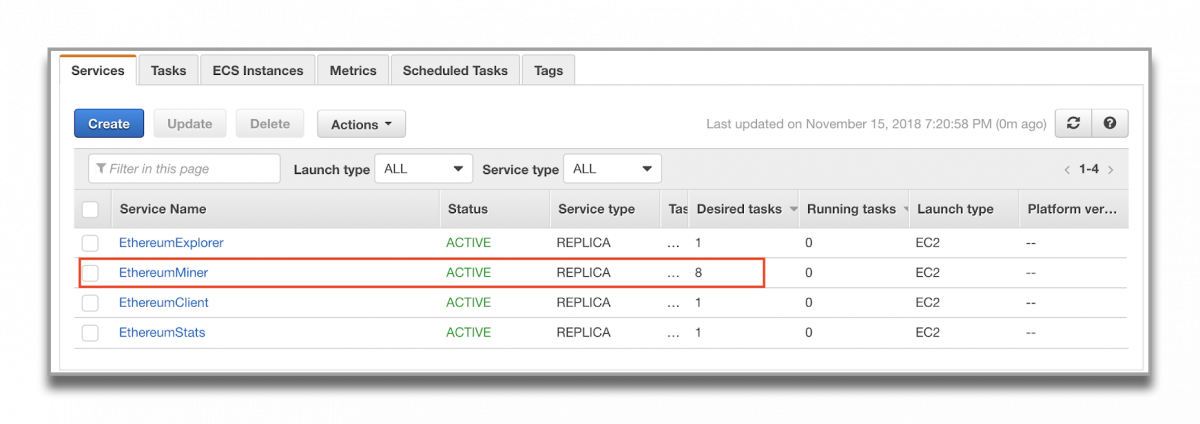This screenshot has height=424, width=1200.
Task: Open the Actions dropdown menu
Action: 361,124
